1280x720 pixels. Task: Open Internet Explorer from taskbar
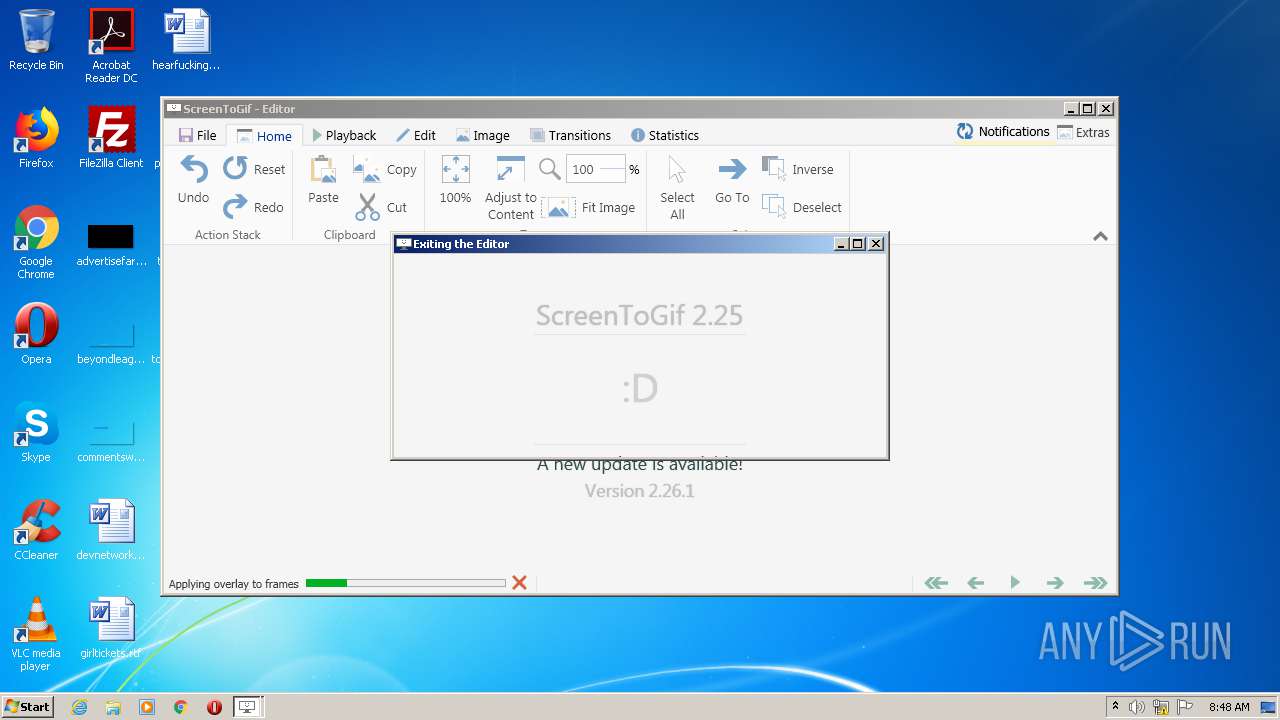[x=79, y=707]
